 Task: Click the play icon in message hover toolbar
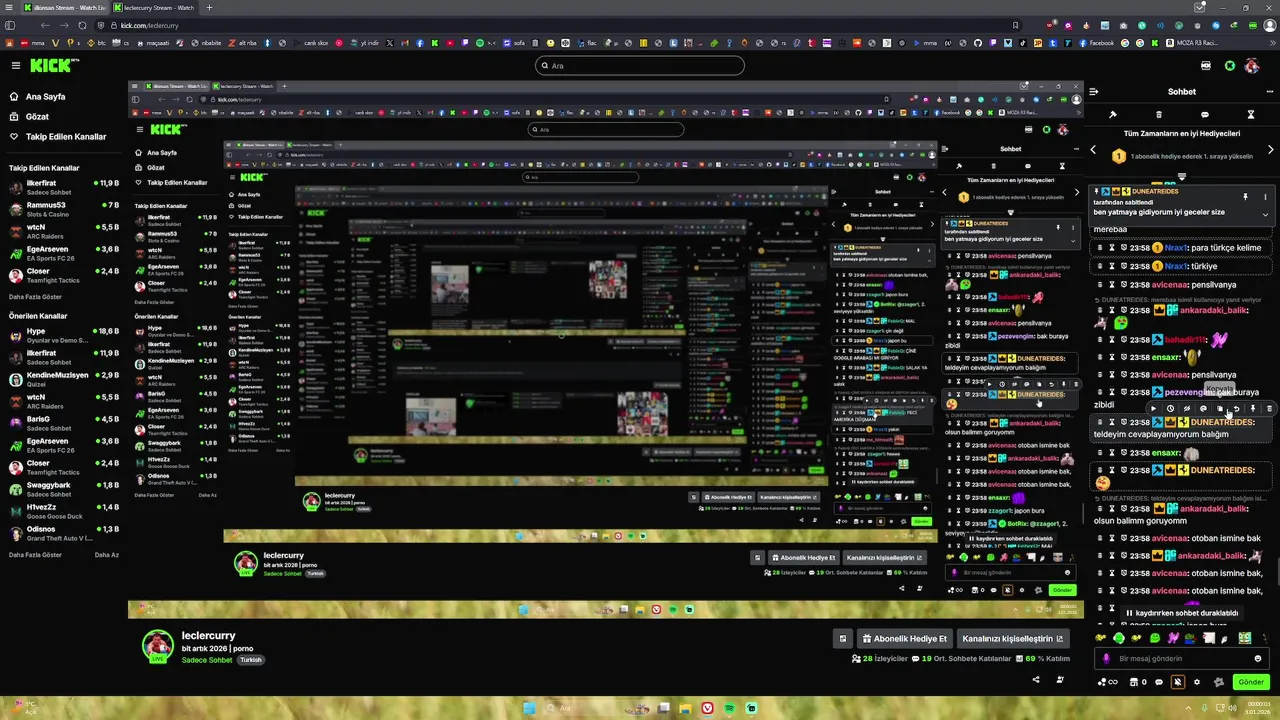[1153, 408]
